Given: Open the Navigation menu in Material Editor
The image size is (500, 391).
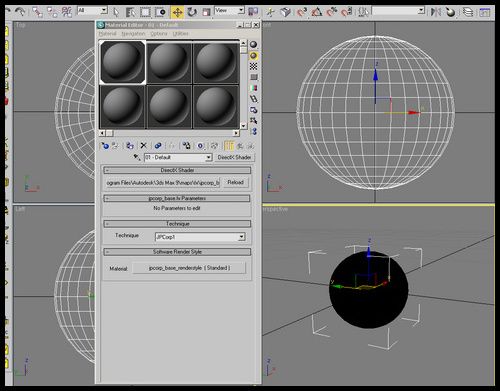Looking at the screenshot, I should pos(133,34).
